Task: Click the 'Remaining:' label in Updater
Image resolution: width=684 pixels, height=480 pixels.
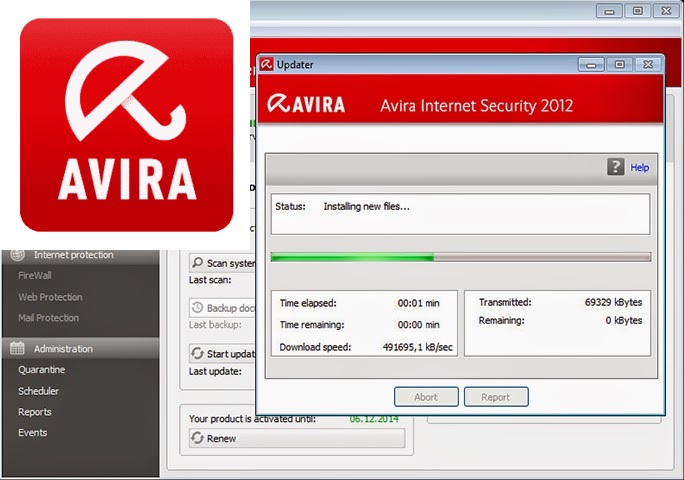Action: [502, 321]
